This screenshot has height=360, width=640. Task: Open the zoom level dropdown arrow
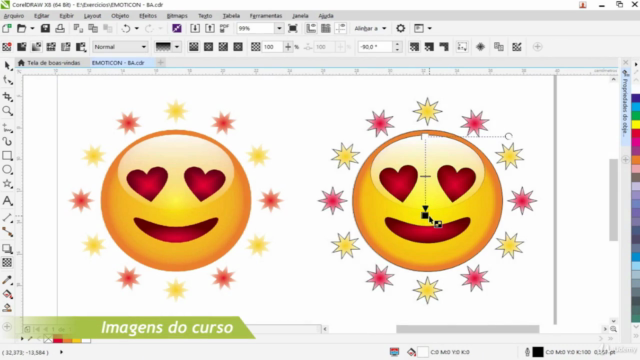click(x=279, y=28)
